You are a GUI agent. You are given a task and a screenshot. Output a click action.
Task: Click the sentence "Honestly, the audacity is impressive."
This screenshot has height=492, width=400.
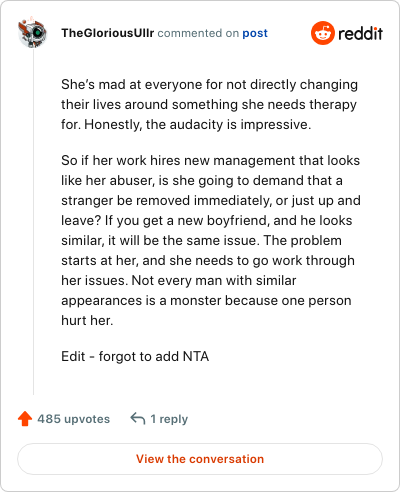click(198, 124)
